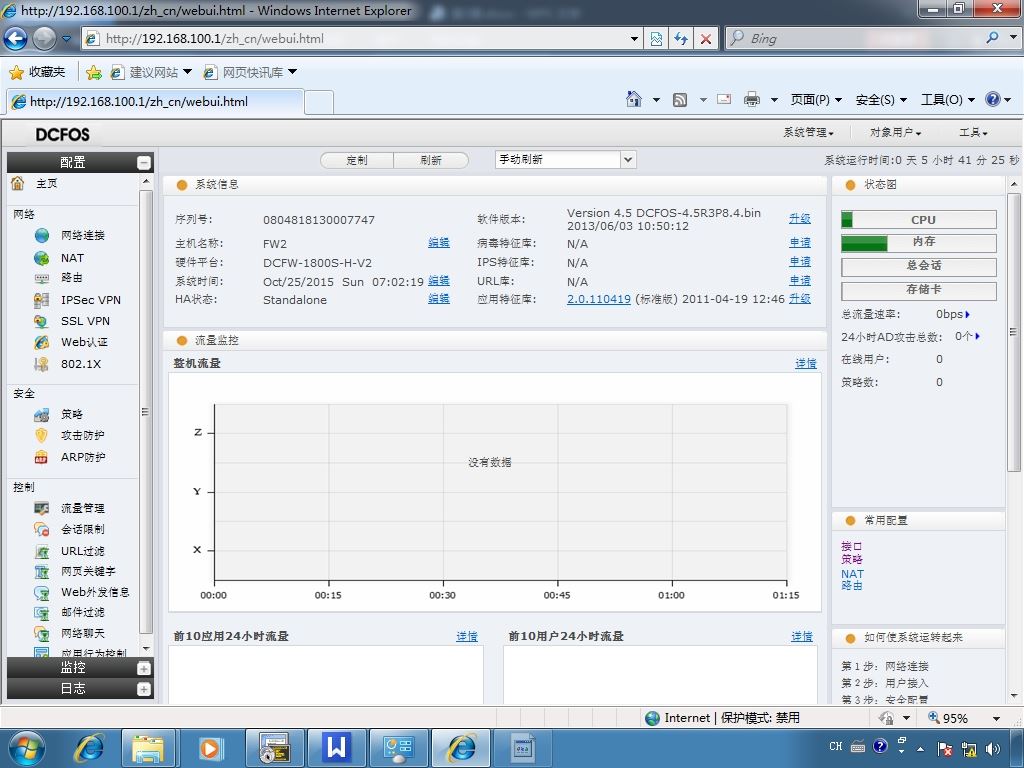The image size is (1024, 768).
Task: Open the 主页 home icon in sidebar
Action: (x=18, y=184)
